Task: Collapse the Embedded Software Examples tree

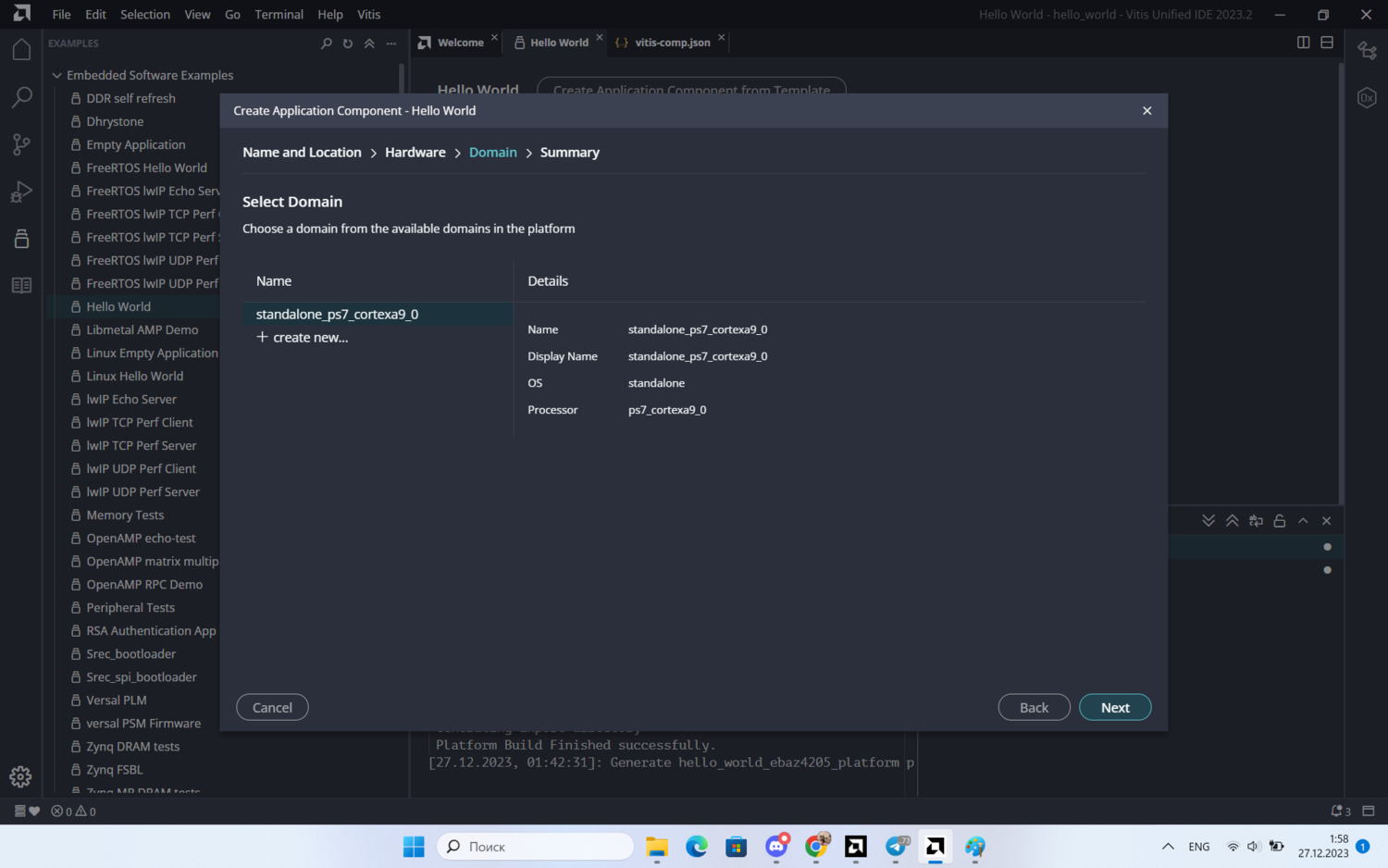Action: (57, 75)
